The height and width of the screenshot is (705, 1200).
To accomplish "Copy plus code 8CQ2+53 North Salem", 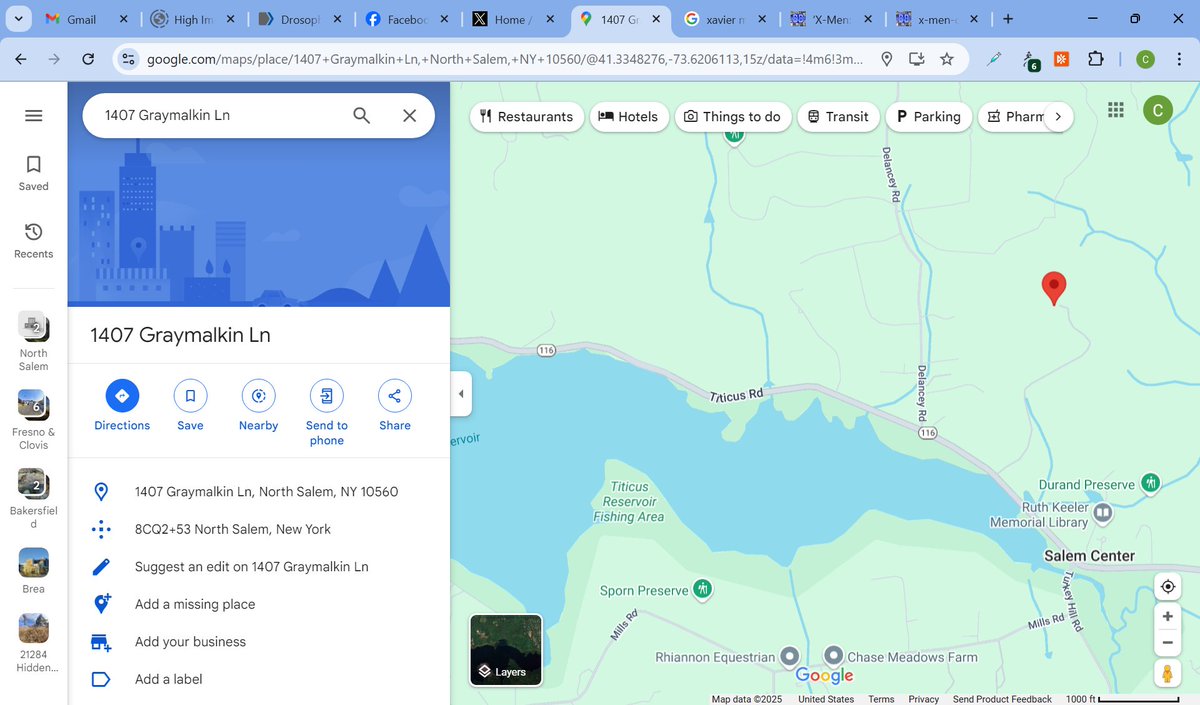I will [x=259, y=529].
